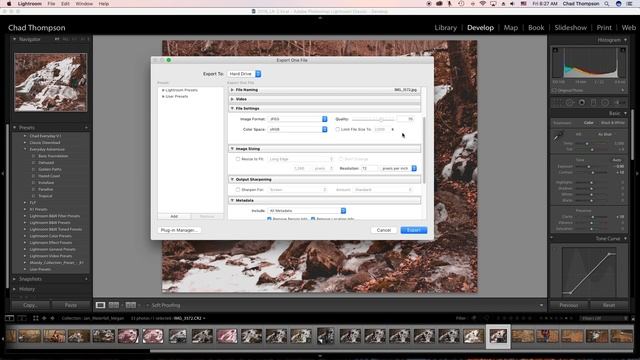Click the Add preset button in the Export dialog
The image size is (640, 360).
coord(174,216)
